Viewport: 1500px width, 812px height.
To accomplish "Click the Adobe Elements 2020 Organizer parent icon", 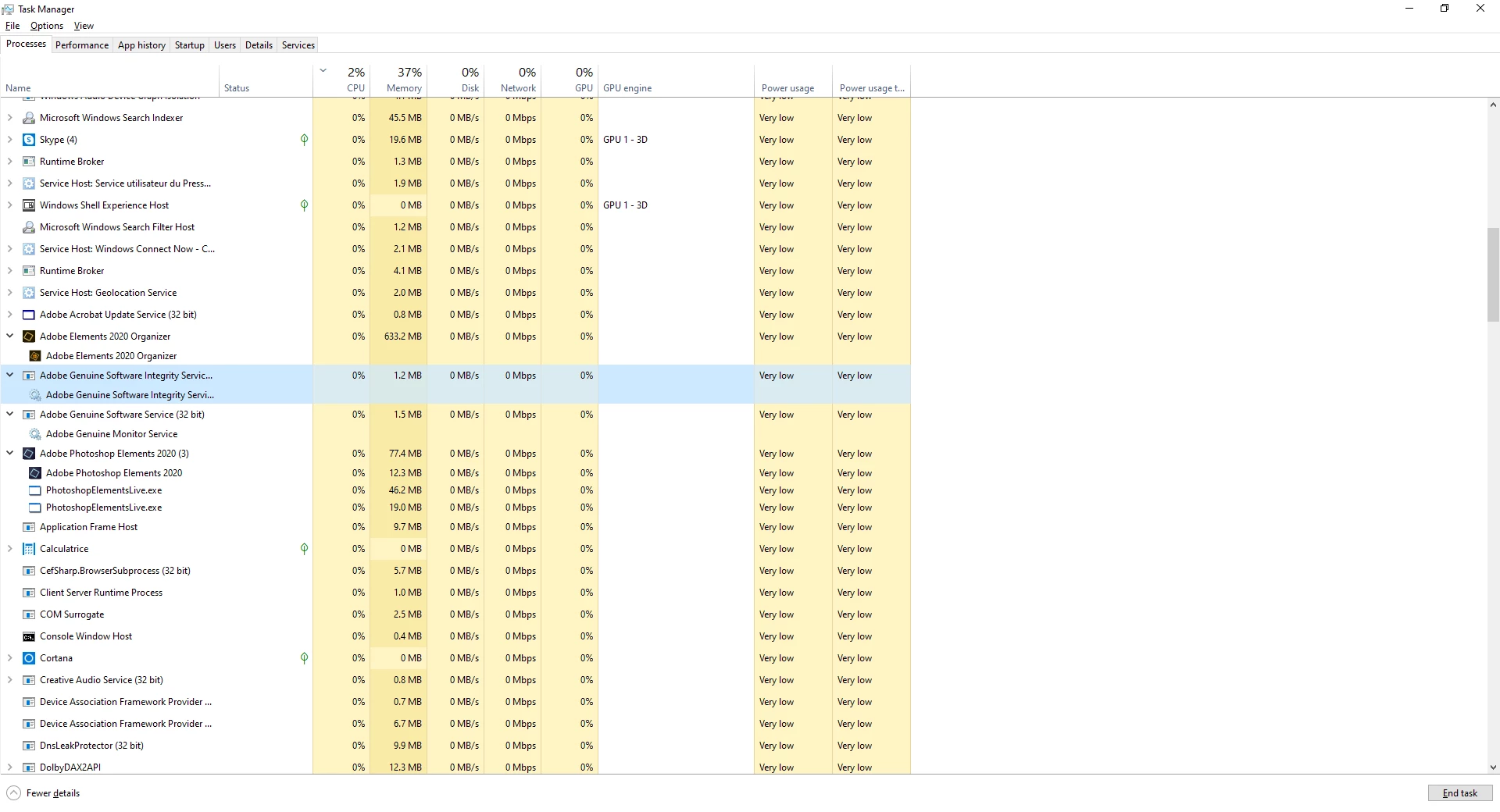I will pyautogui.click(x=29, y=337).
